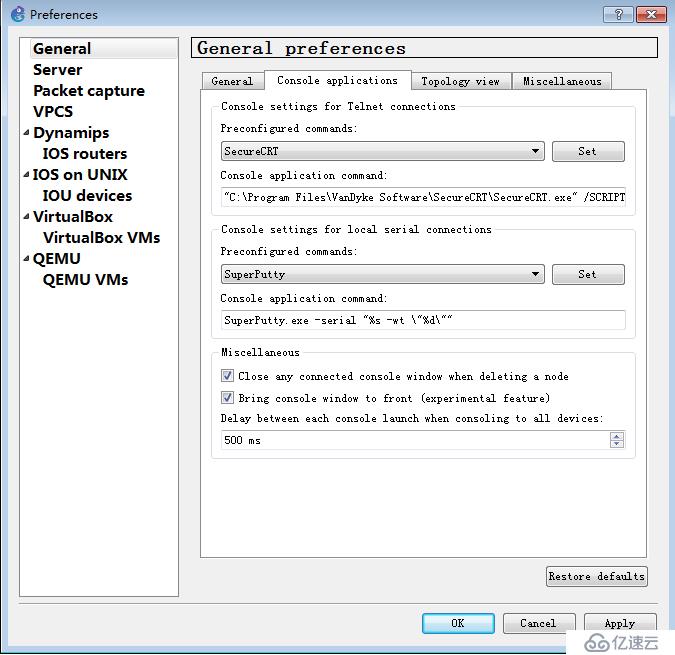Switch to the Topology view tab
Viewport: 675px width, 655px height.
click(x=461, y=81)
